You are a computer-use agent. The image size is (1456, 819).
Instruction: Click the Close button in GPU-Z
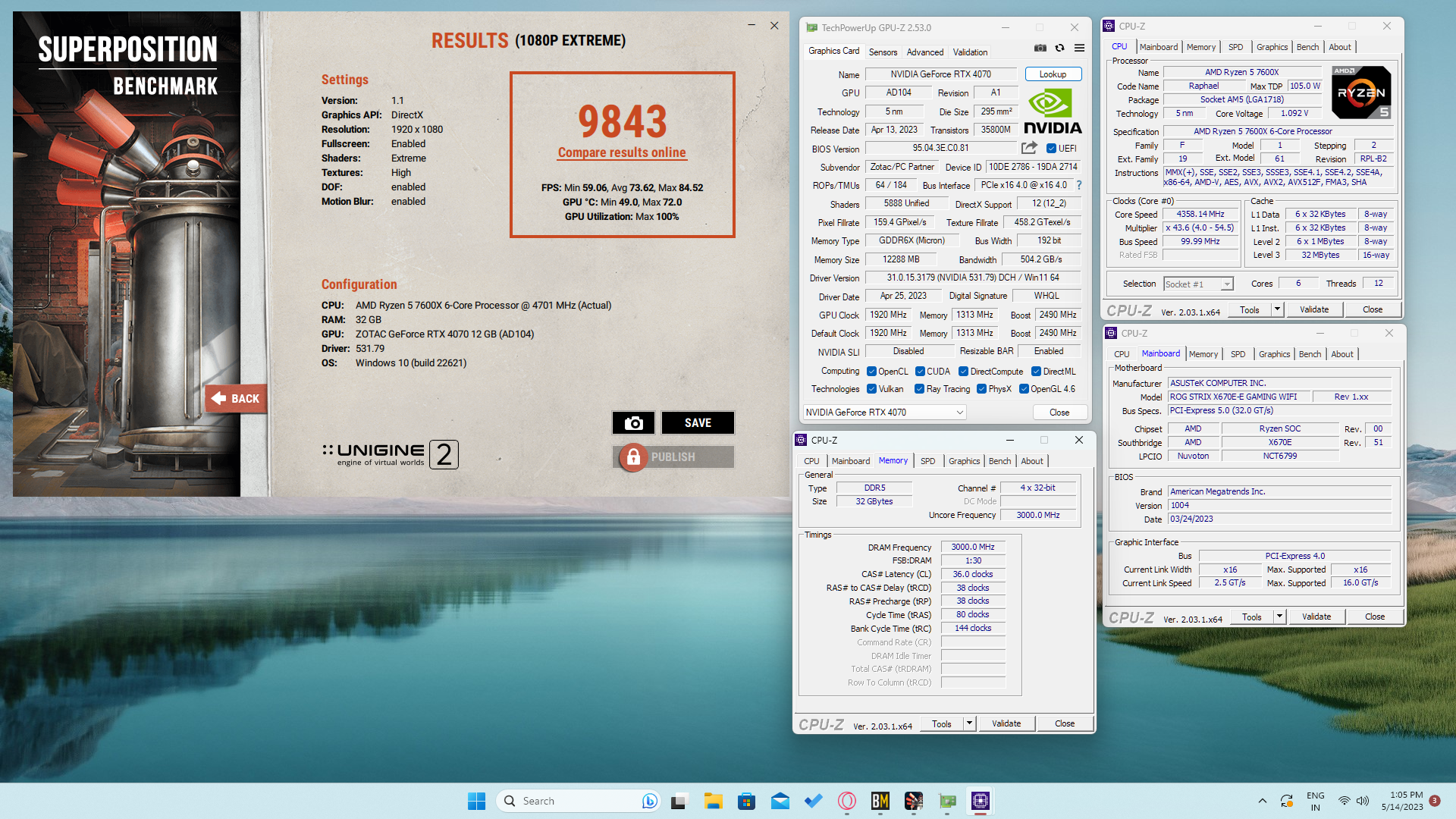(1059, 413)
